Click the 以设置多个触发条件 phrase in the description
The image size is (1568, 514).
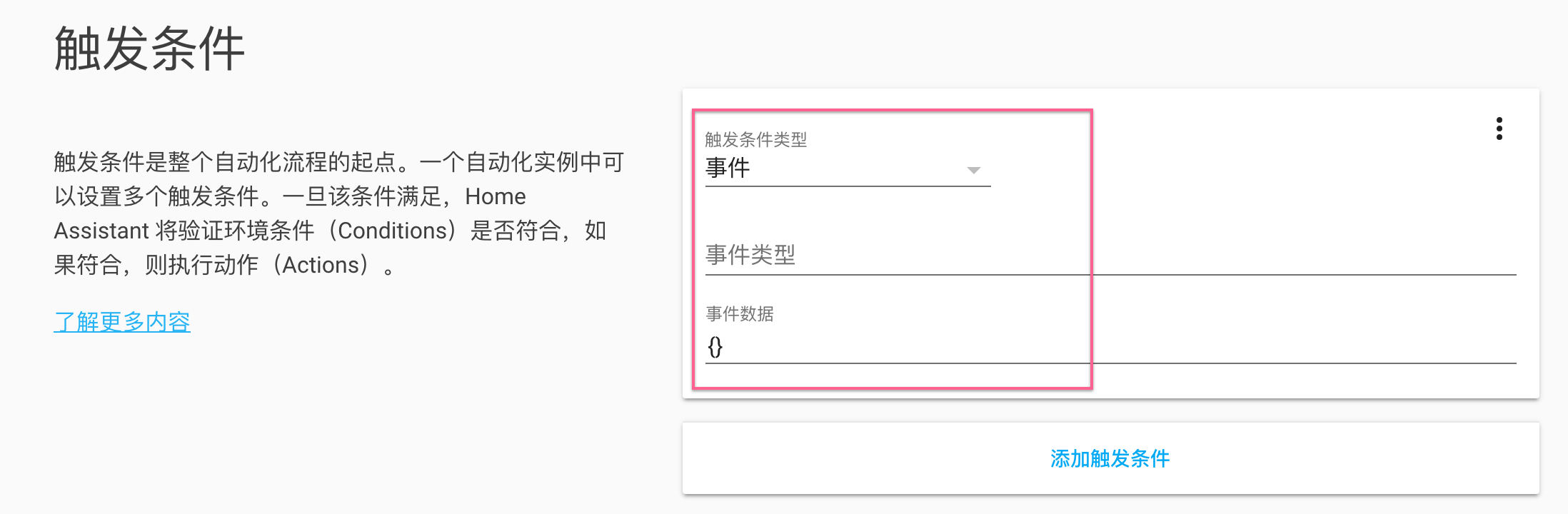[156, 196]
